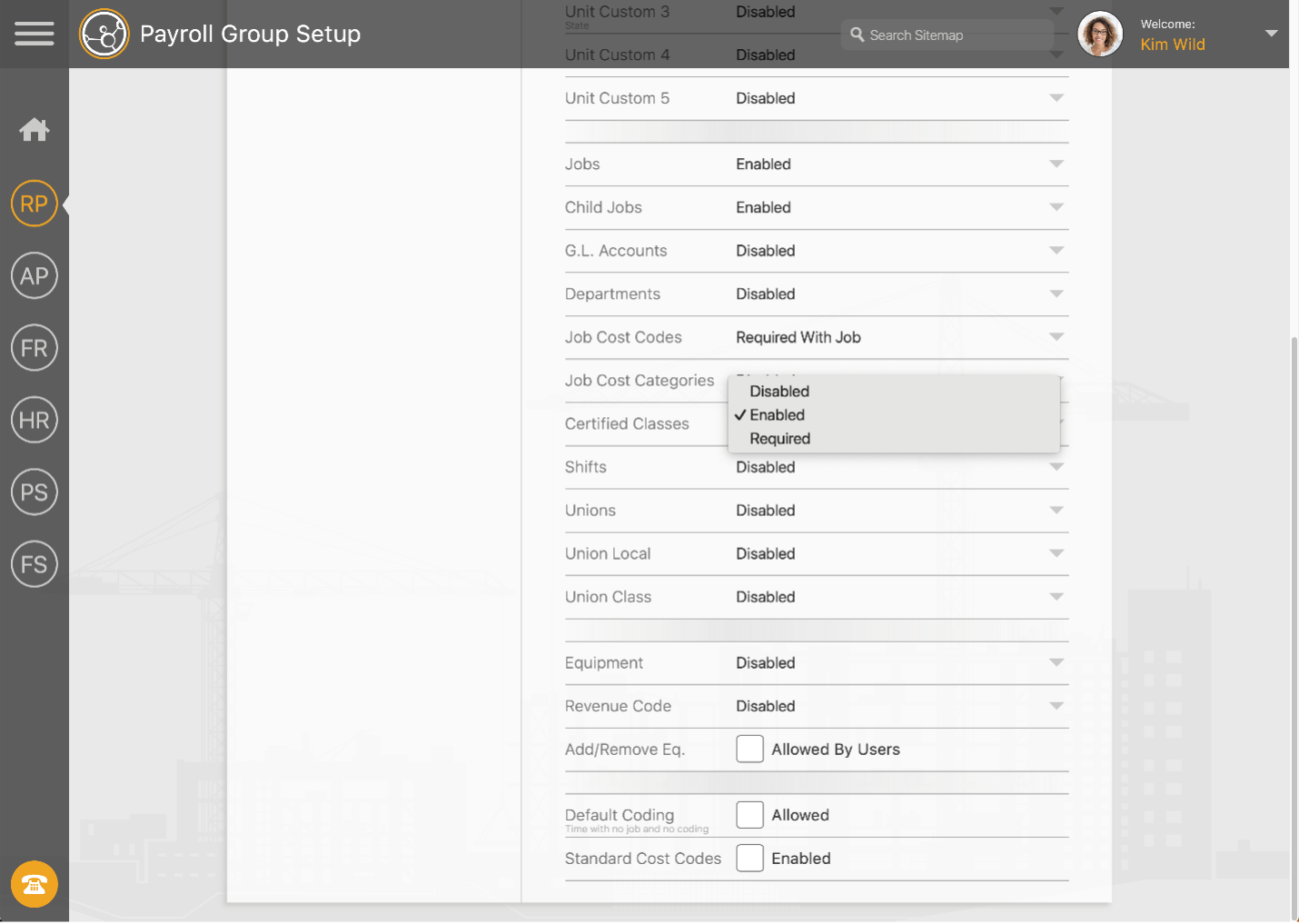This screenshot has width=1299, height=924.
Task: Select Disabled option in open list
Action: [779, 392]
